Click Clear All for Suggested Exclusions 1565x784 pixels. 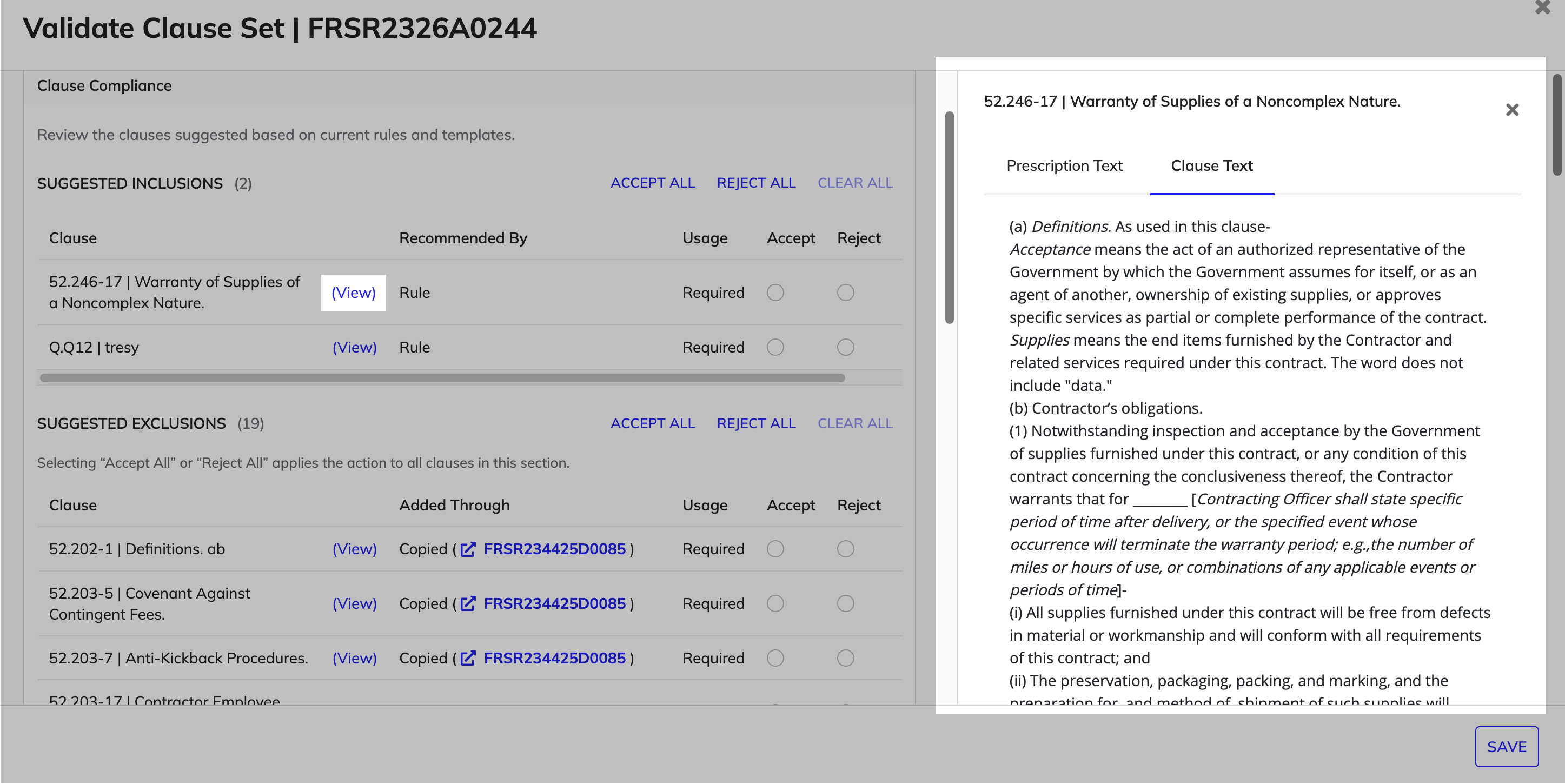click(855, 423)
